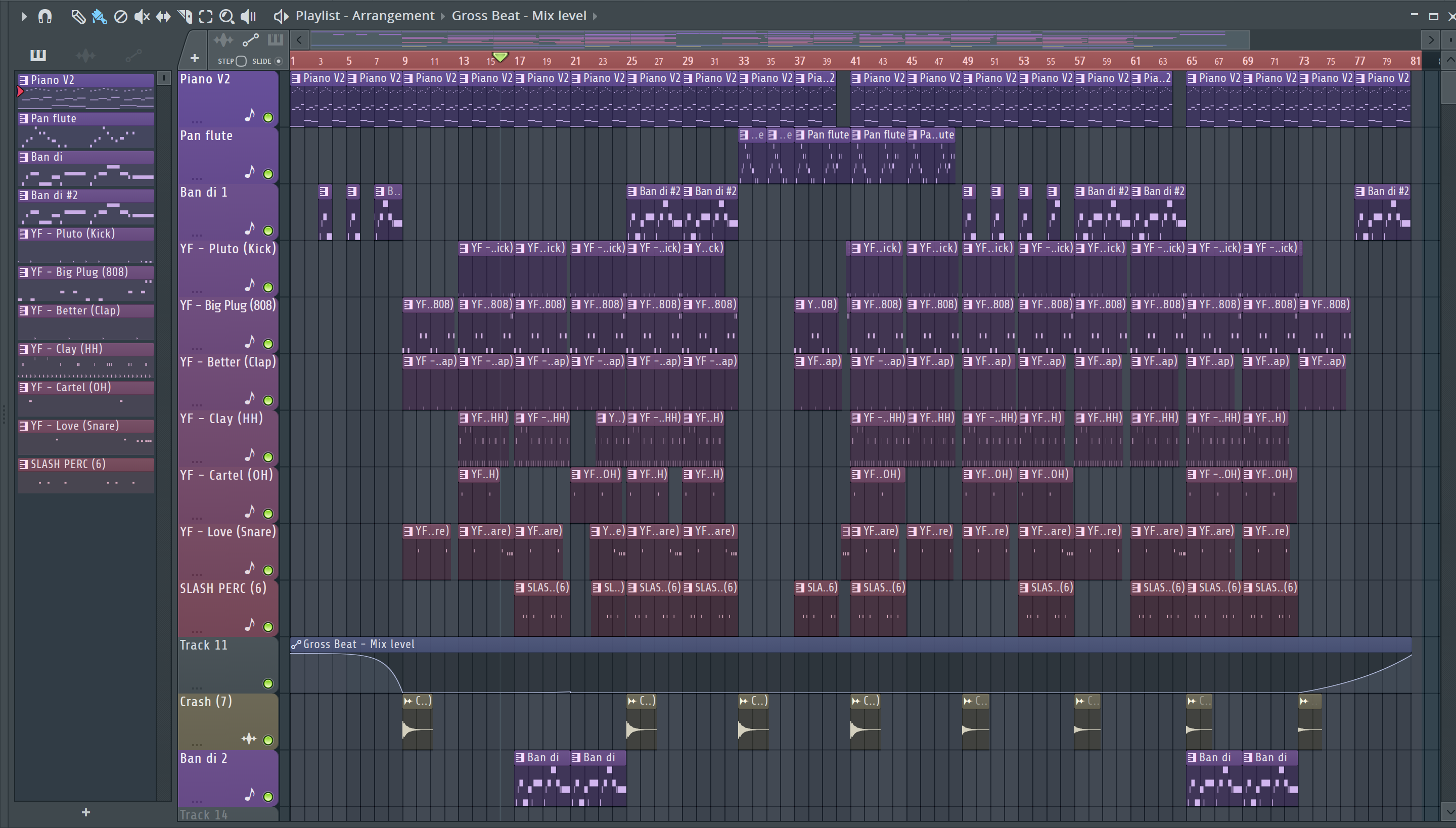This screenshot has height=828, width=1456.
Task: Add new track with the plus button
Action: coord(194,58)
